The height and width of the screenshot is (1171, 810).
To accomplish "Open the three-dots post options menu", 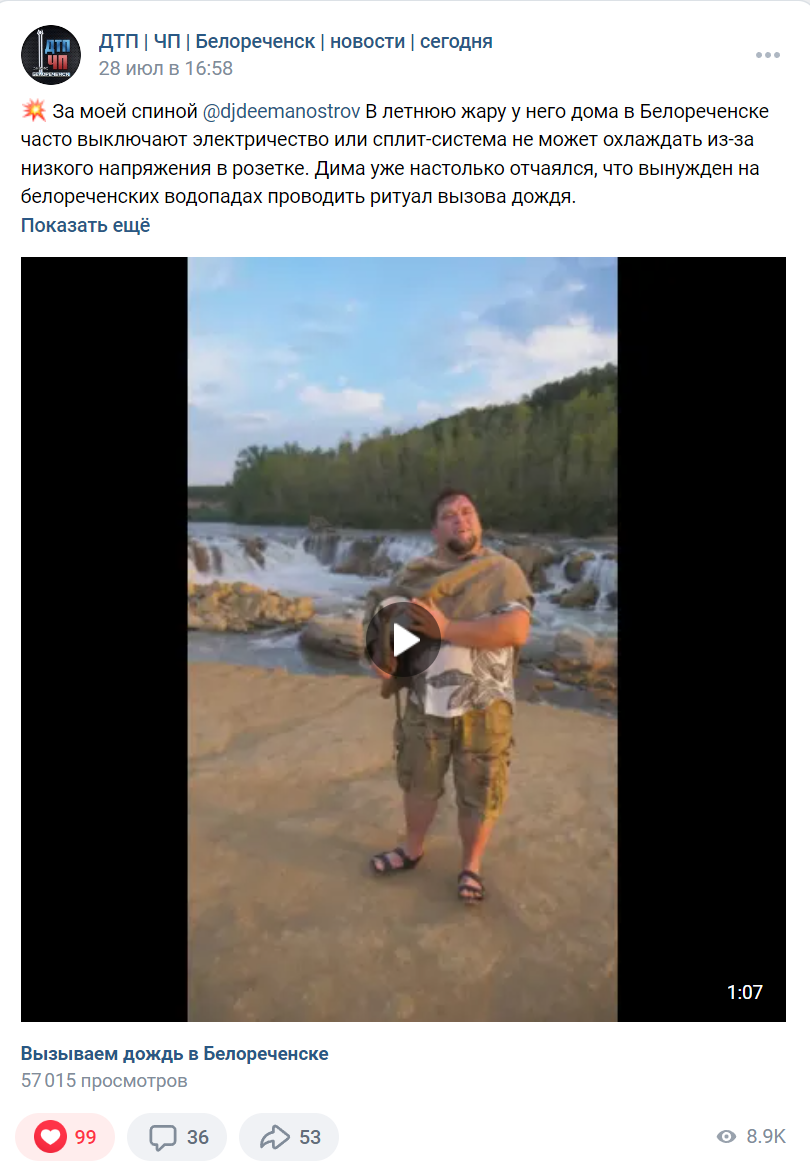I will tap(767, 55).
